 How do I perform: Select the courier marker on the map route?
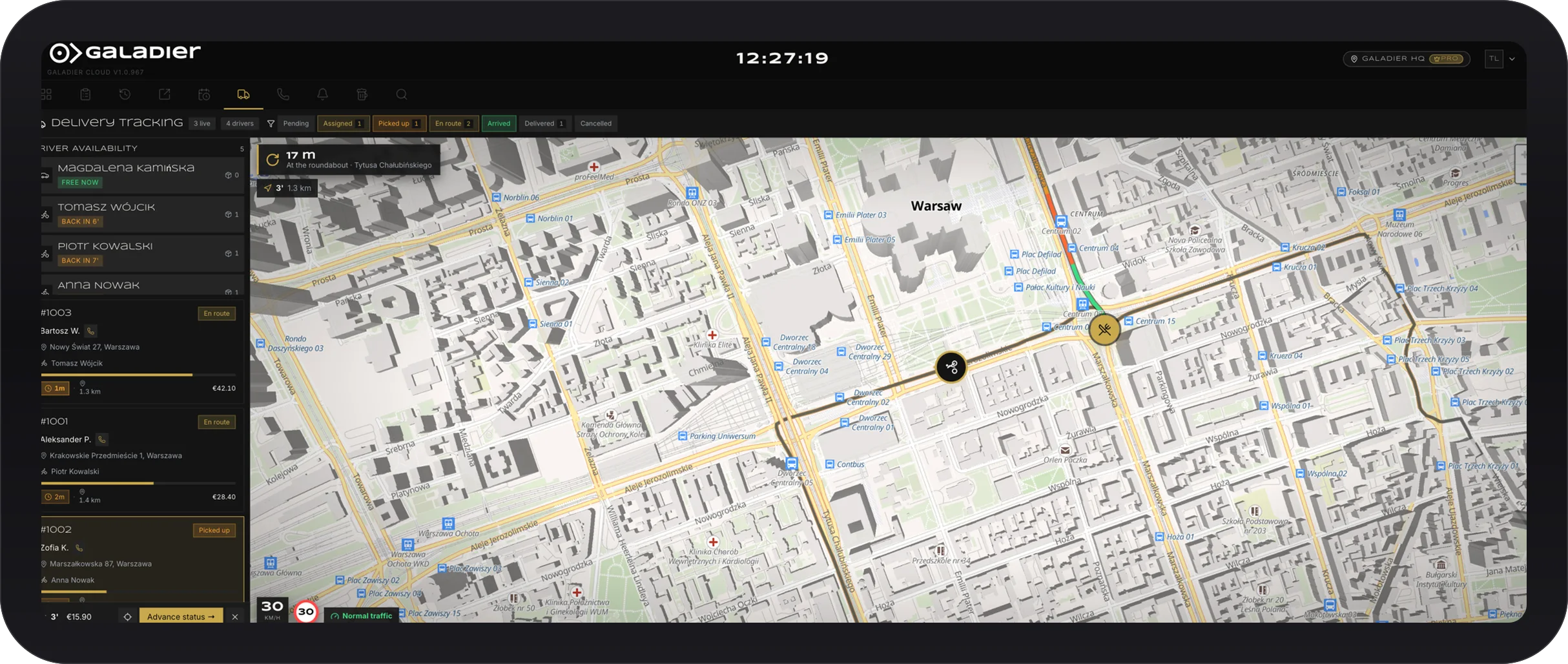(951, 368)
